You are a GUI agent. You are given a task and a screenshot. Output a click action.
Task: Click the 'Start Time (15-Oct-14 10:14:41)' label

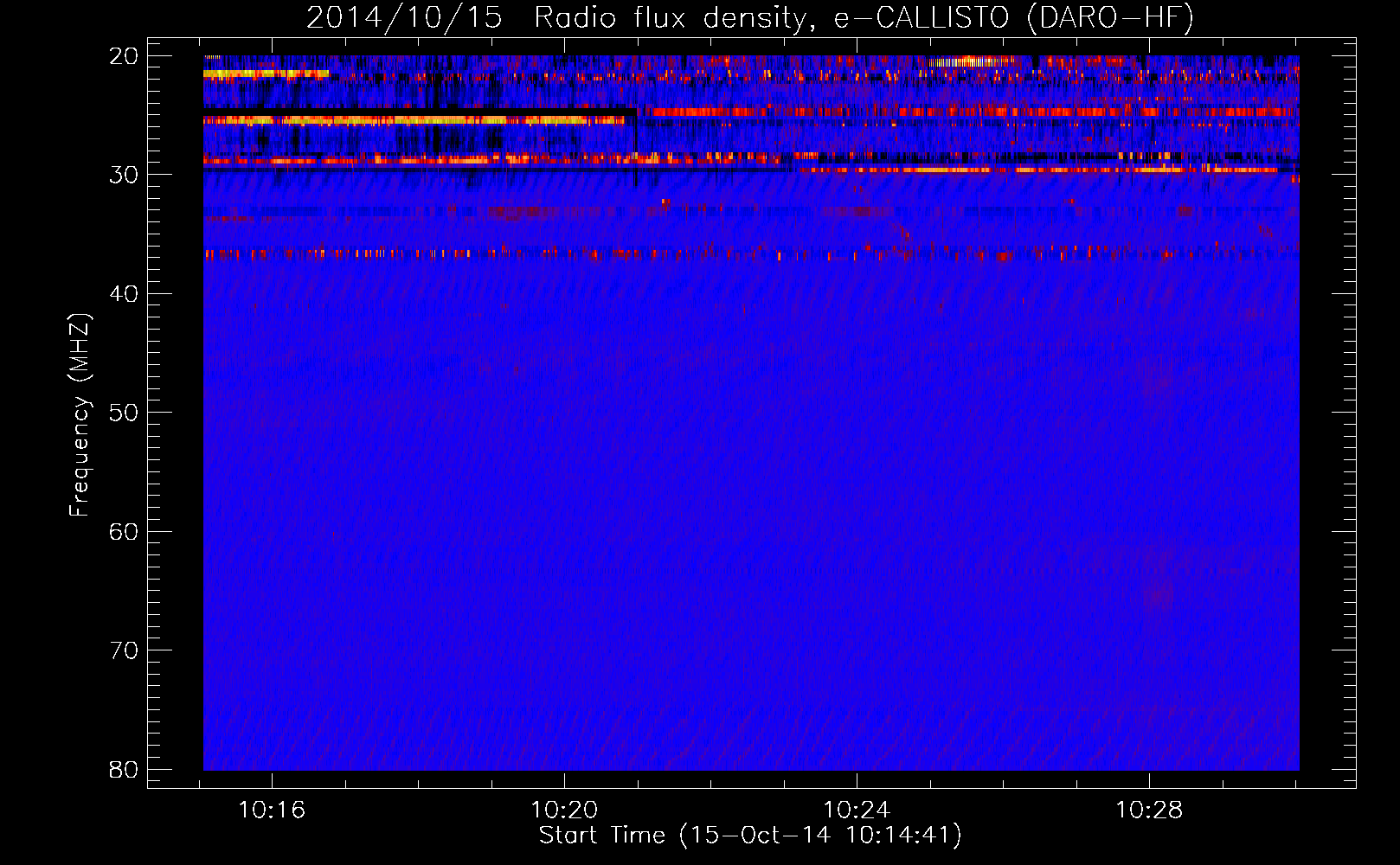coord(750,836)
